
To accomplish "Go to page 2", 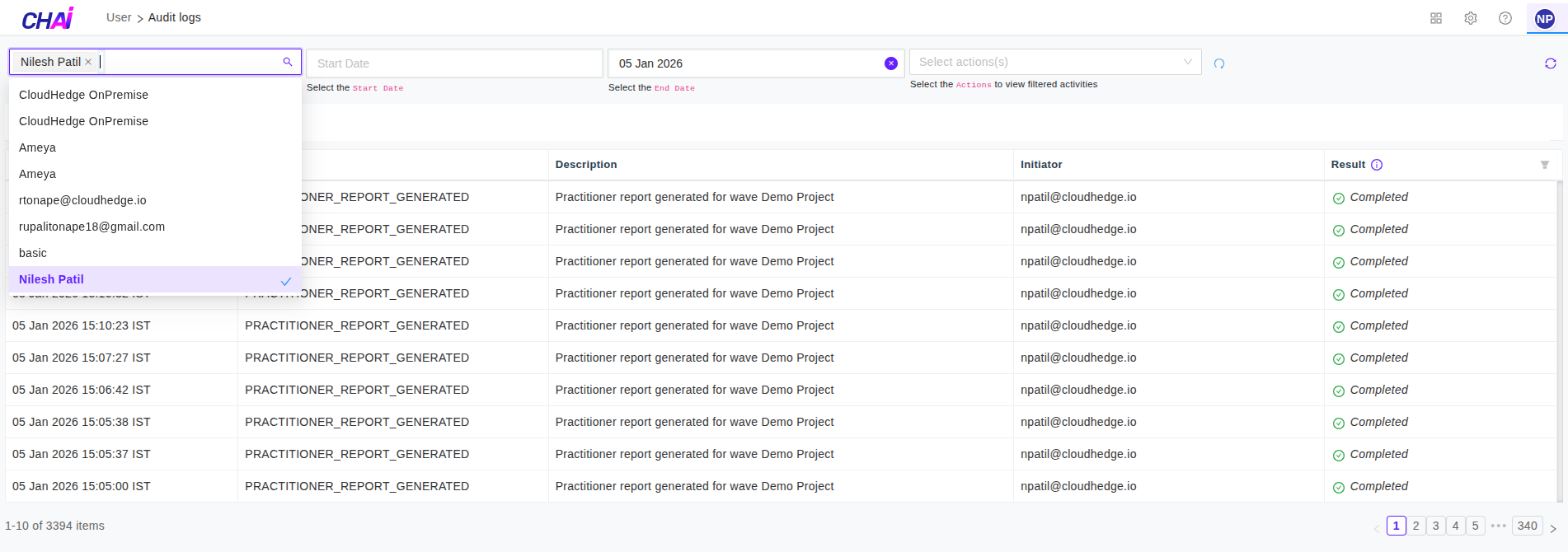I will click(1416, 526).
